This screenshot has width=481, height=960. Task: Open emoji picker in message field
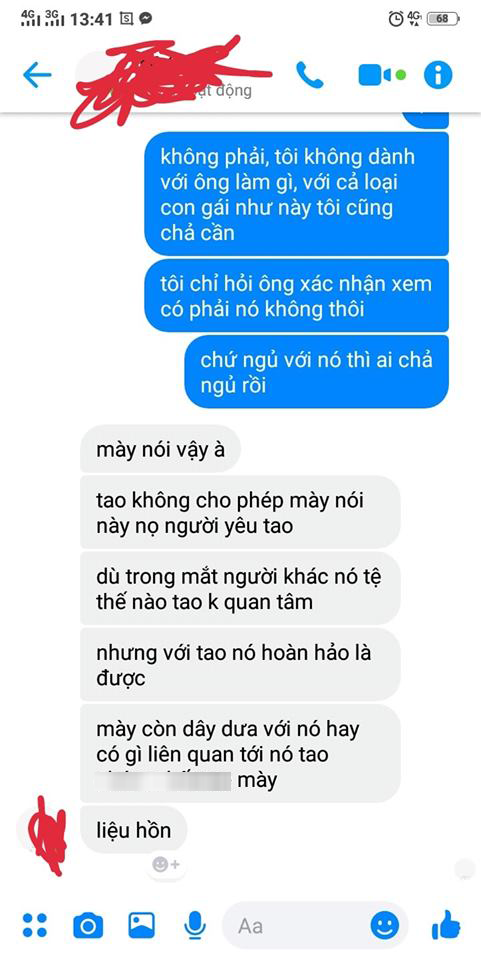pos(385,925)
